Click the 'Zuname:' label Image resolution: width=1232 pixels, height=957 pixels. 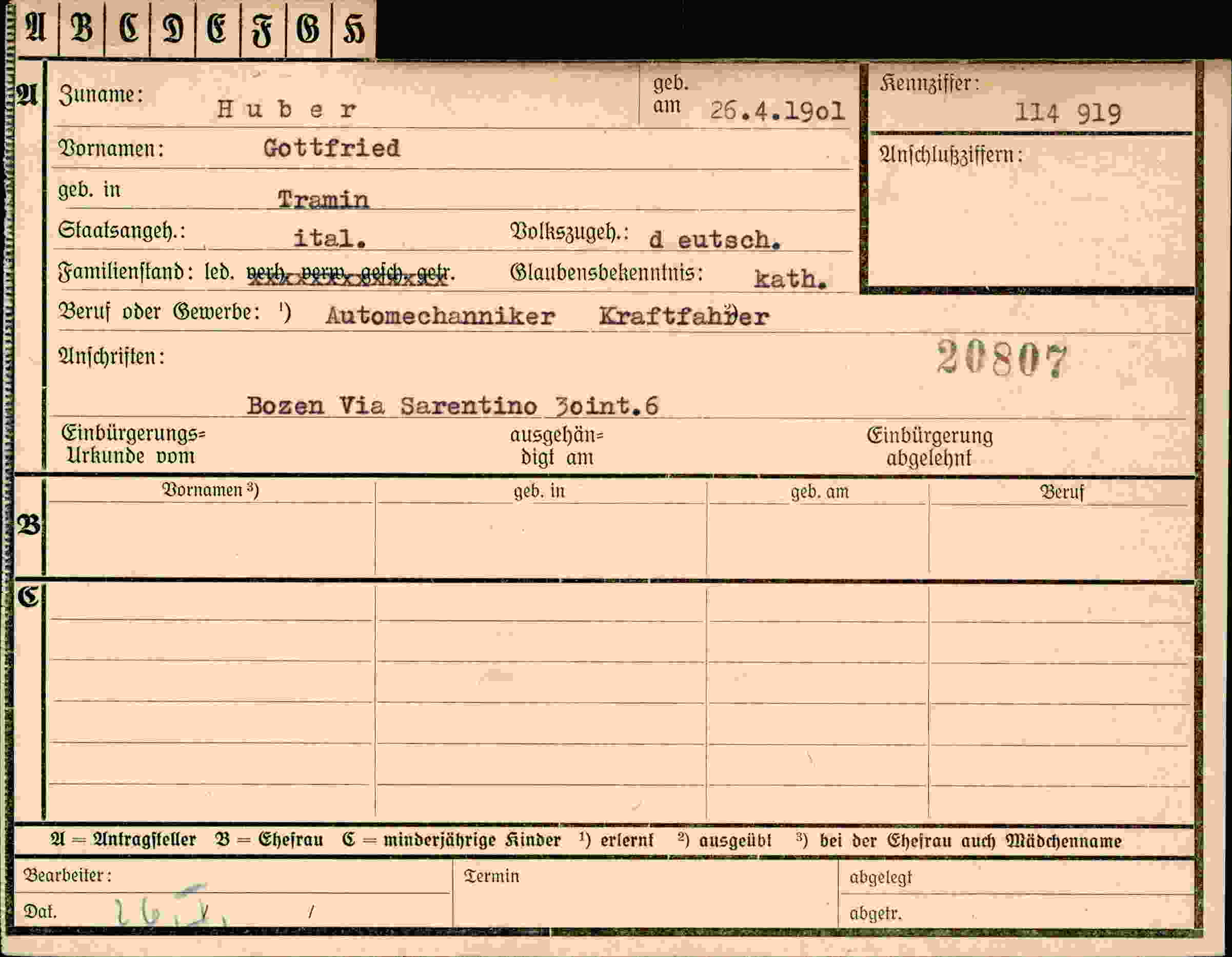pyautogui.click(x=101, y=95)
